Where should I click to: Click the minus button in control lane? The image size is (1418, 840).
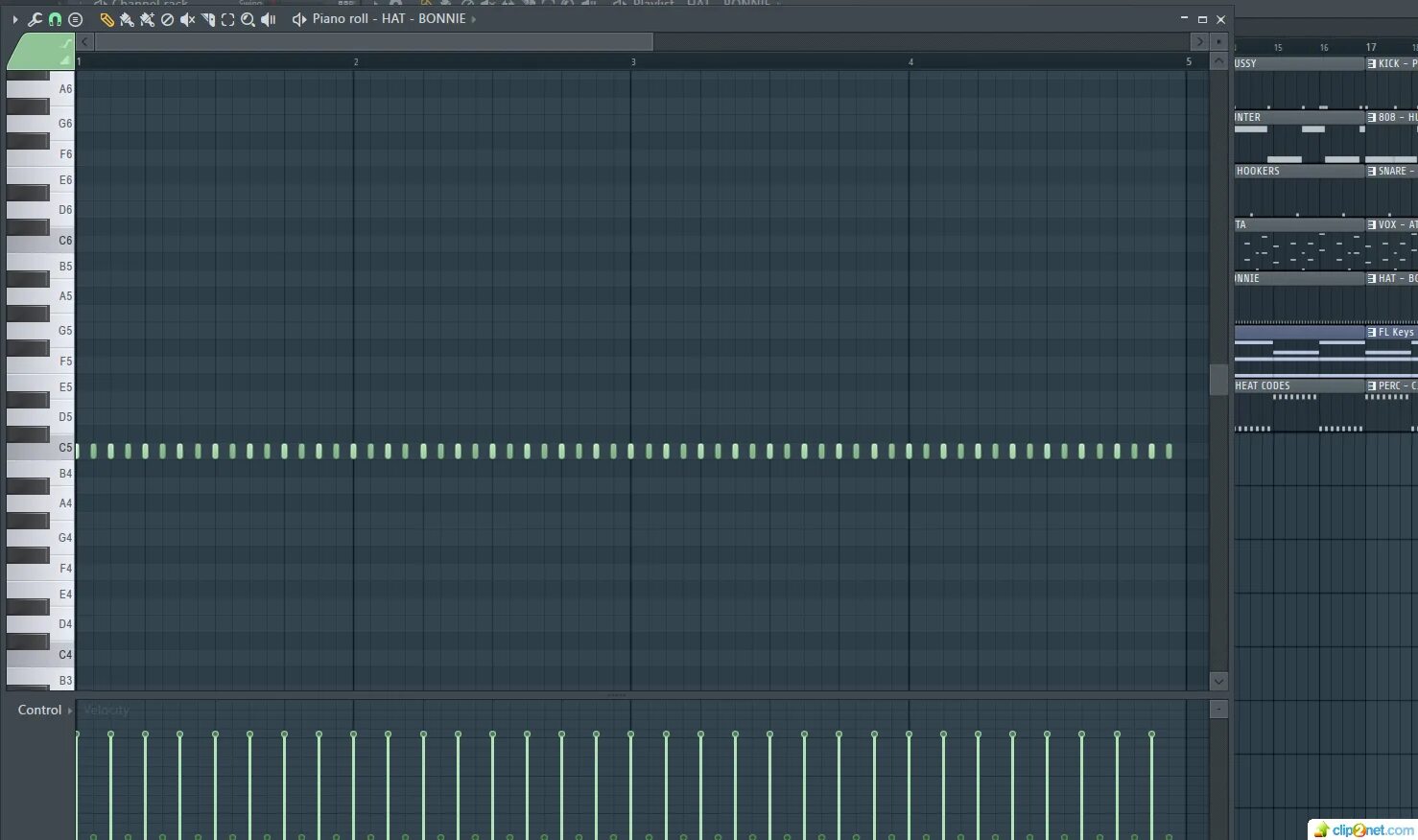pos(1218,710)
